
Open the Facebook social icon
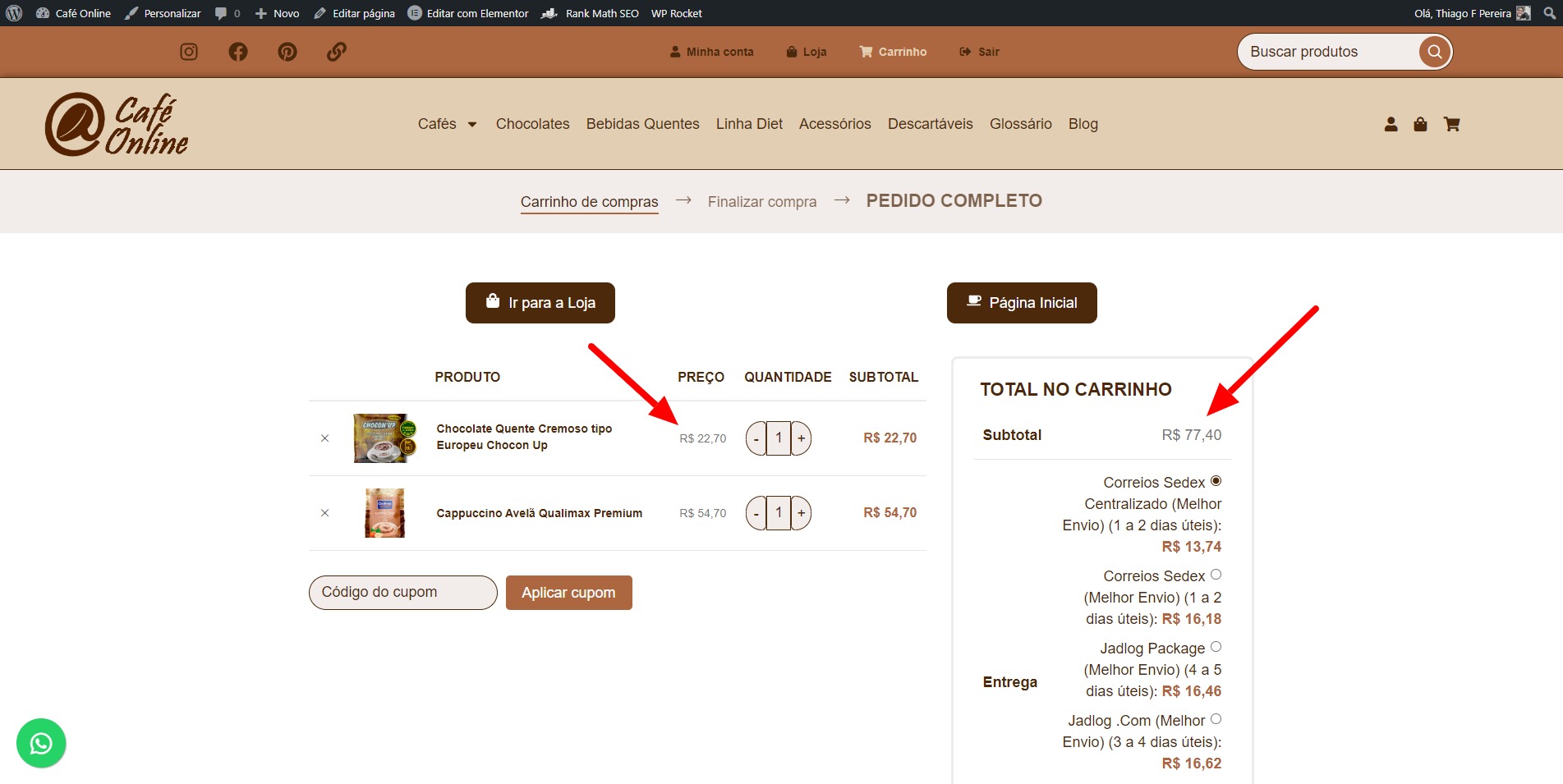(238, 52)
